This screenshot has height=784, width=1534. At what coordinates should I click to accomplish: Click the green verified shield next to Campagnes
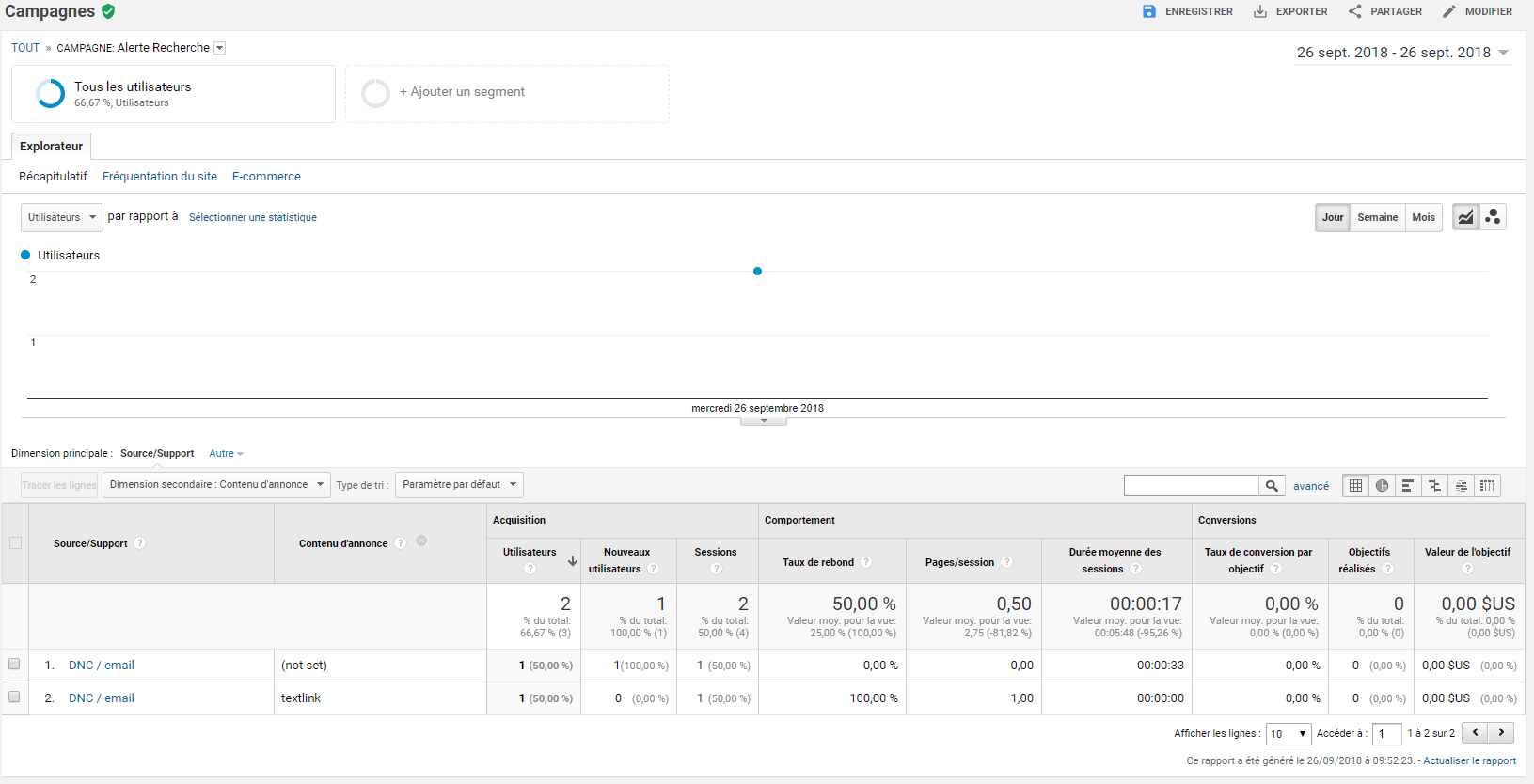click(108, 11)
